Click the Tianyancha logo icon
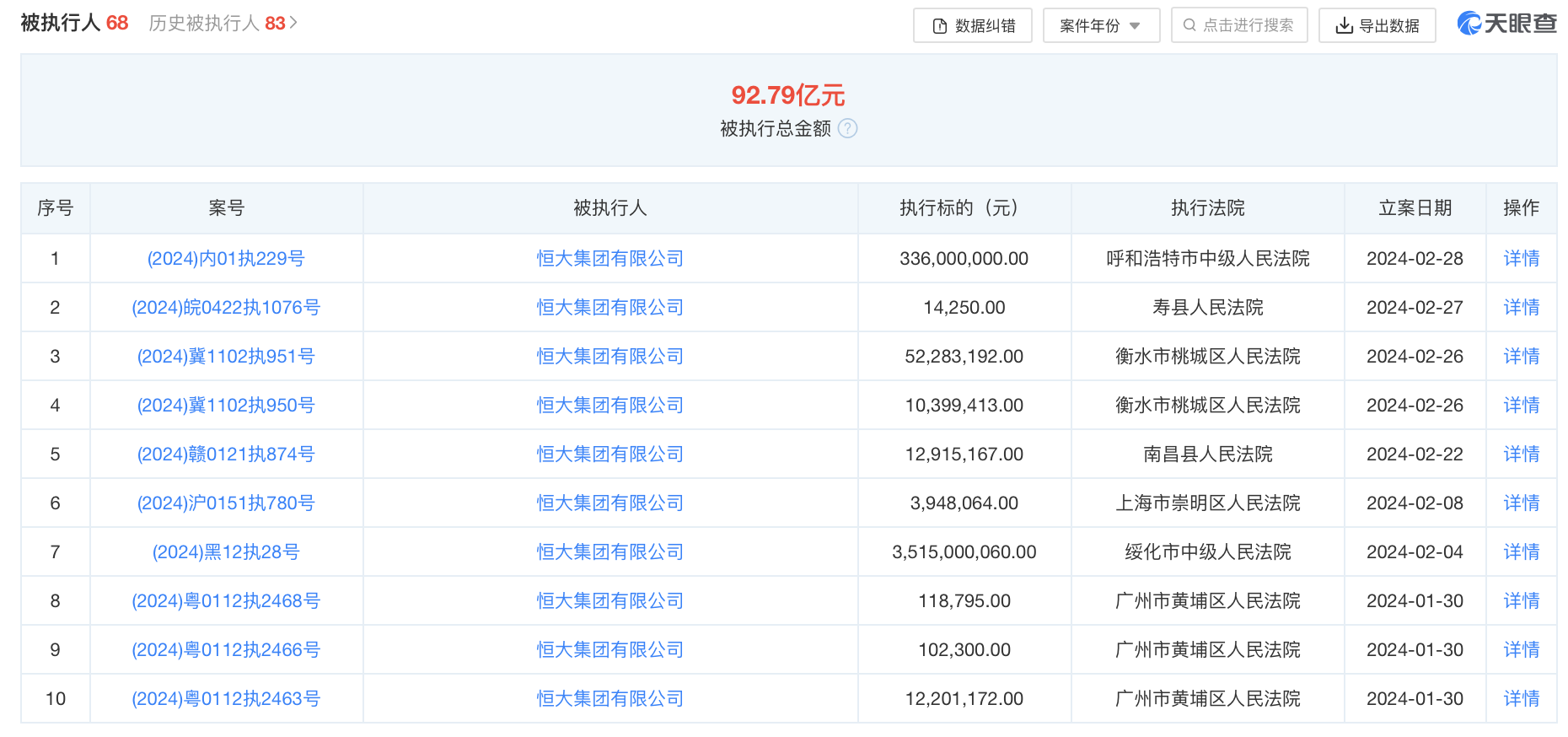The height and width of the screenshot is (737, 1568). [1470, 24]
